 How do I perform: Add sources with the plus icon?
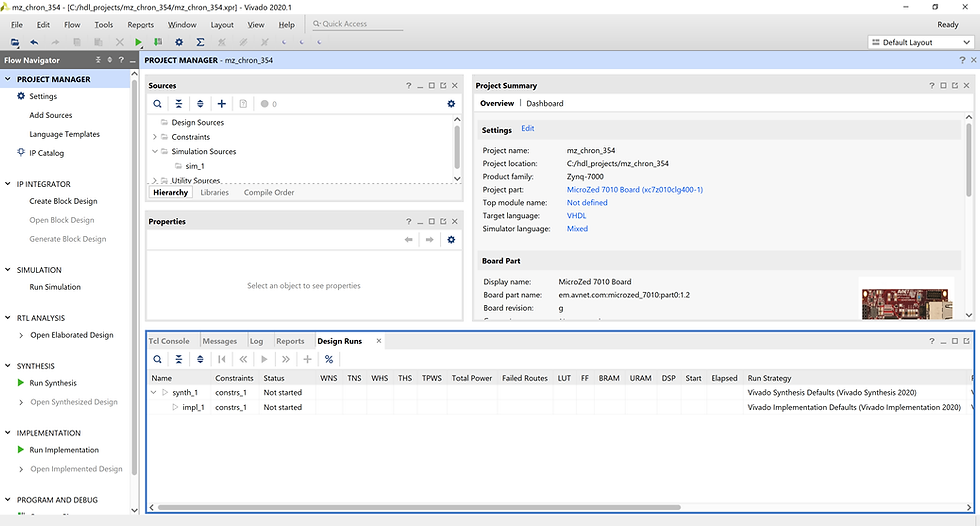(x=221, y=104)
